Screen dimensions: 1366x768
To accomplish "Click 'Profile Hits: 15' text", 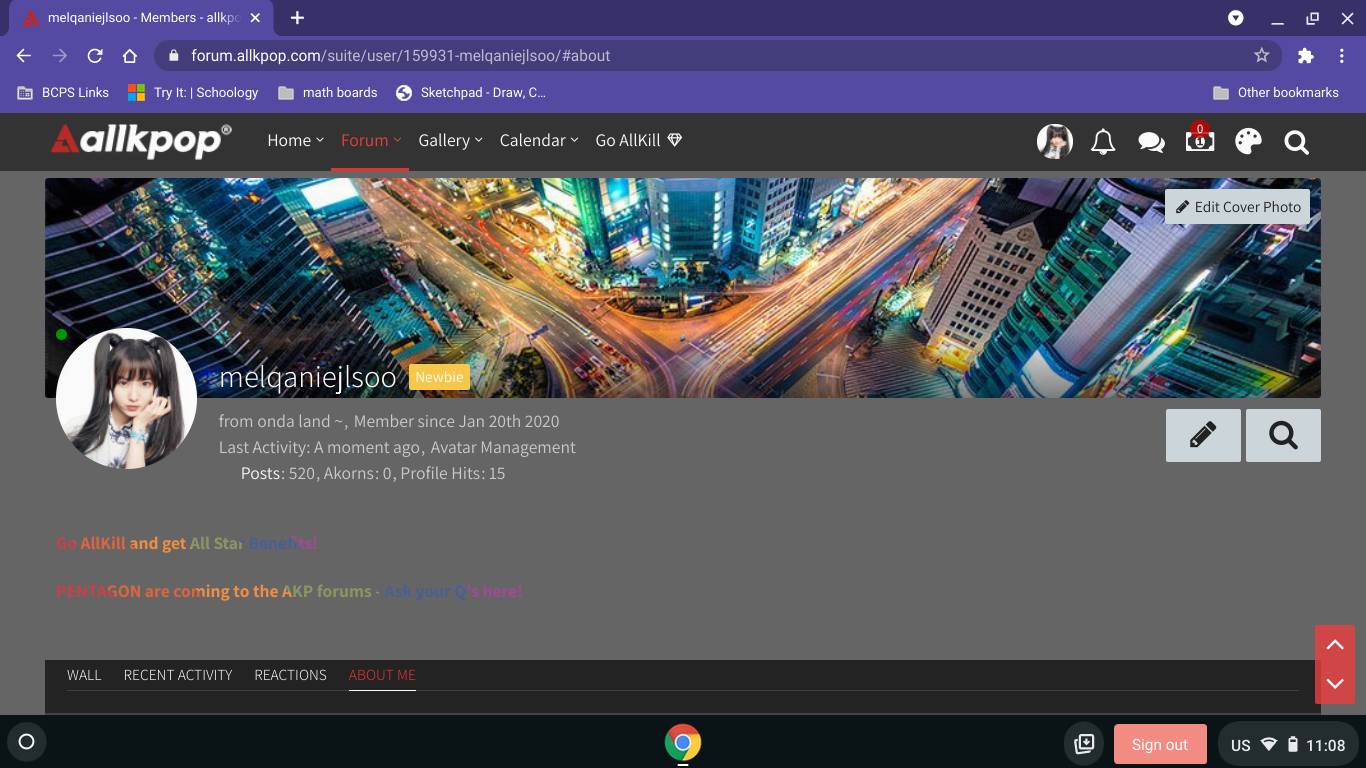I will coord(453,473).
